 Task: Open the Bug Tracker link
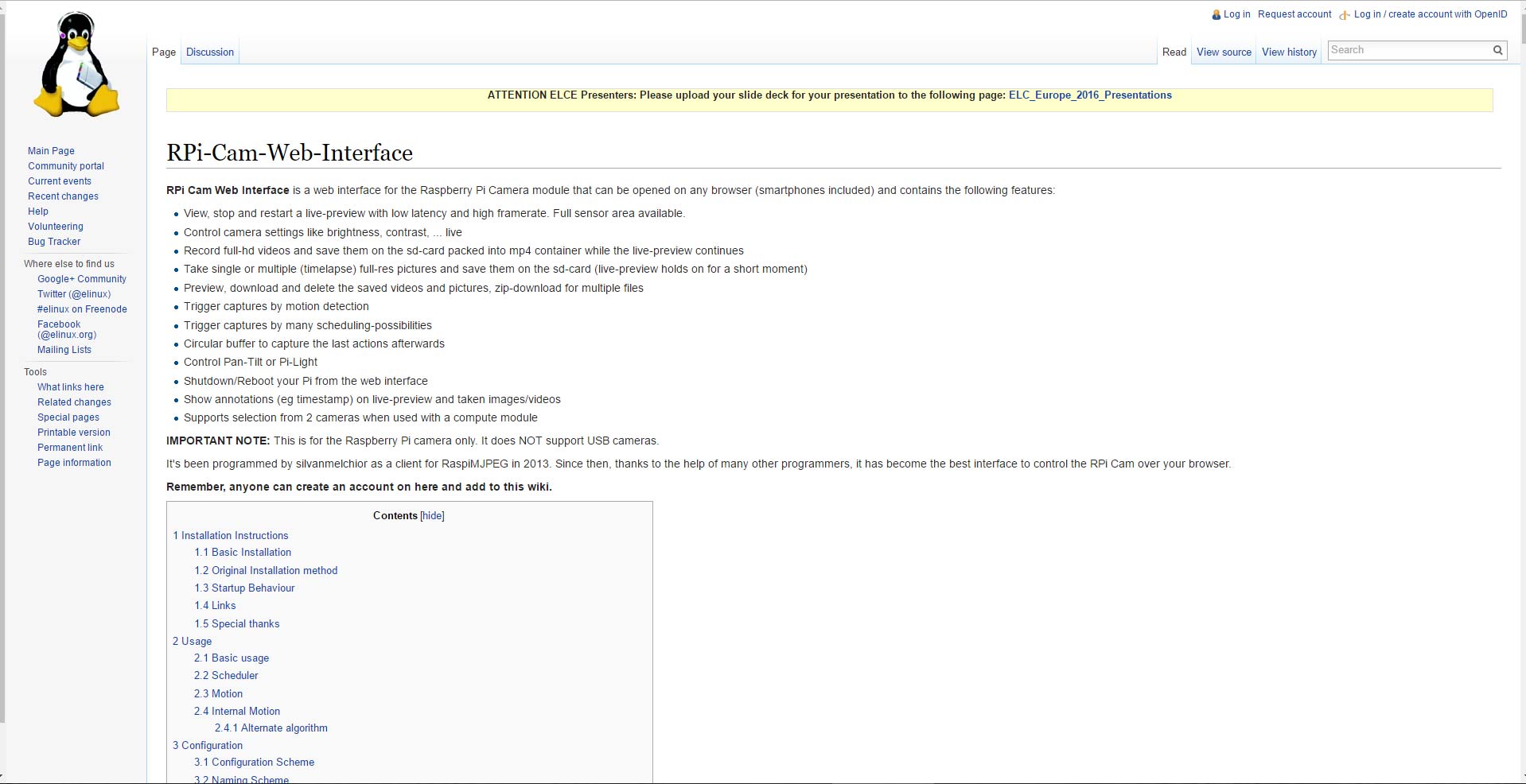click(54, 242)
